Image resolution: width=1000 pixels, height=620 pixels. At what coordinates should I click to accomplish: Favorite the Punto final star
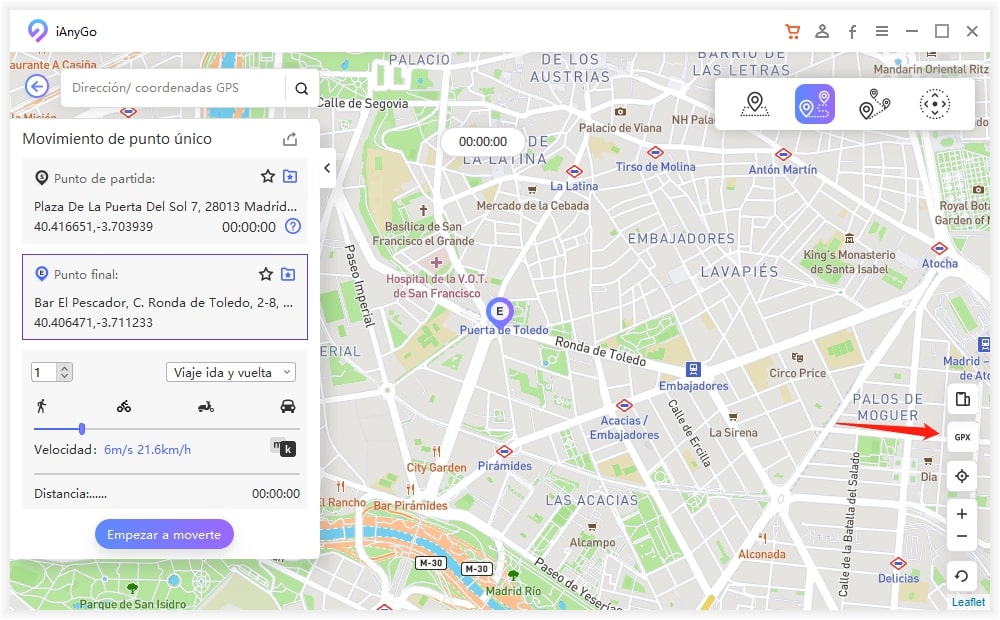click(x=266, y=274)
